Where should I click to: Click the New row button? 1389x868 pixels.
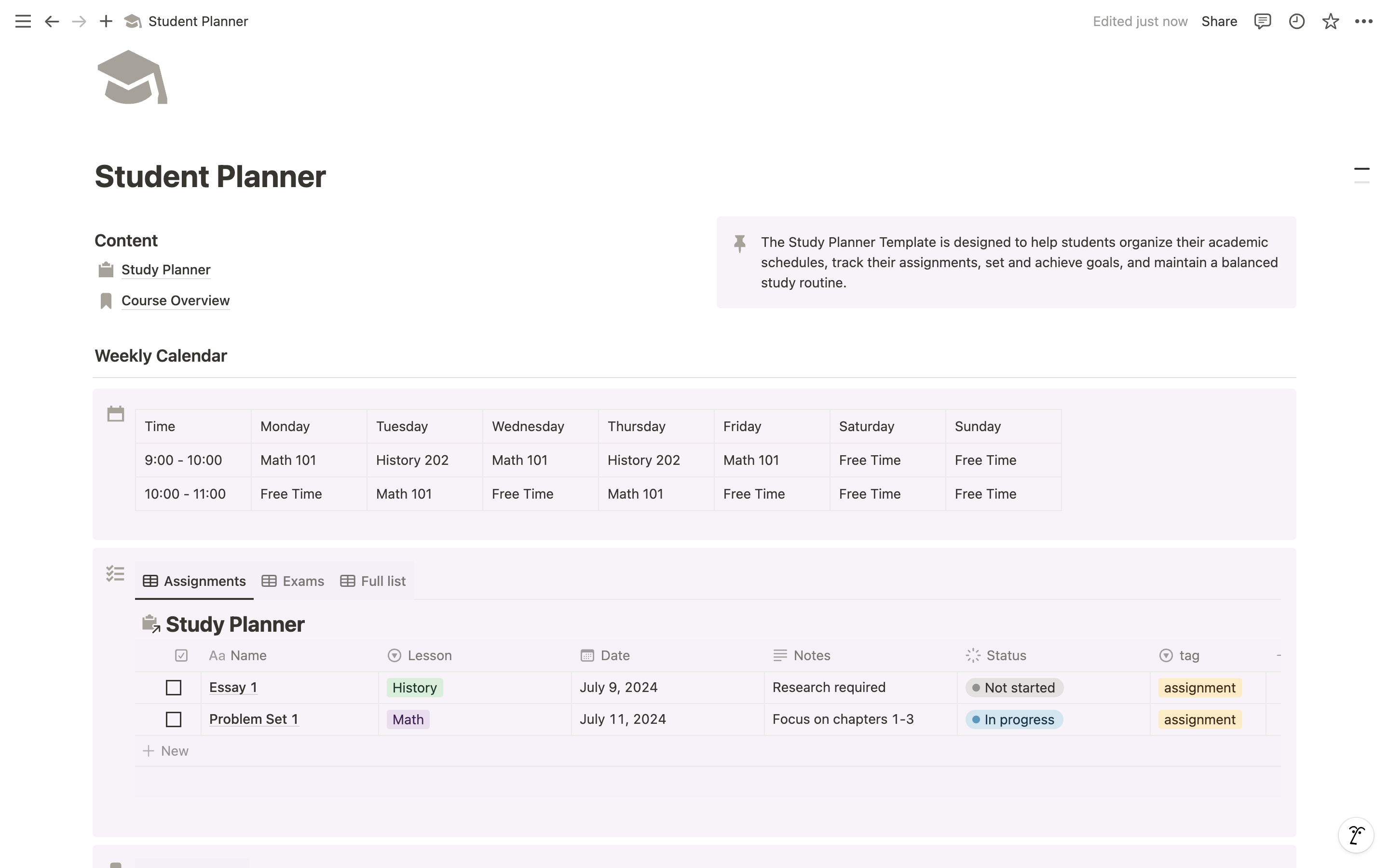pos(166,751)
